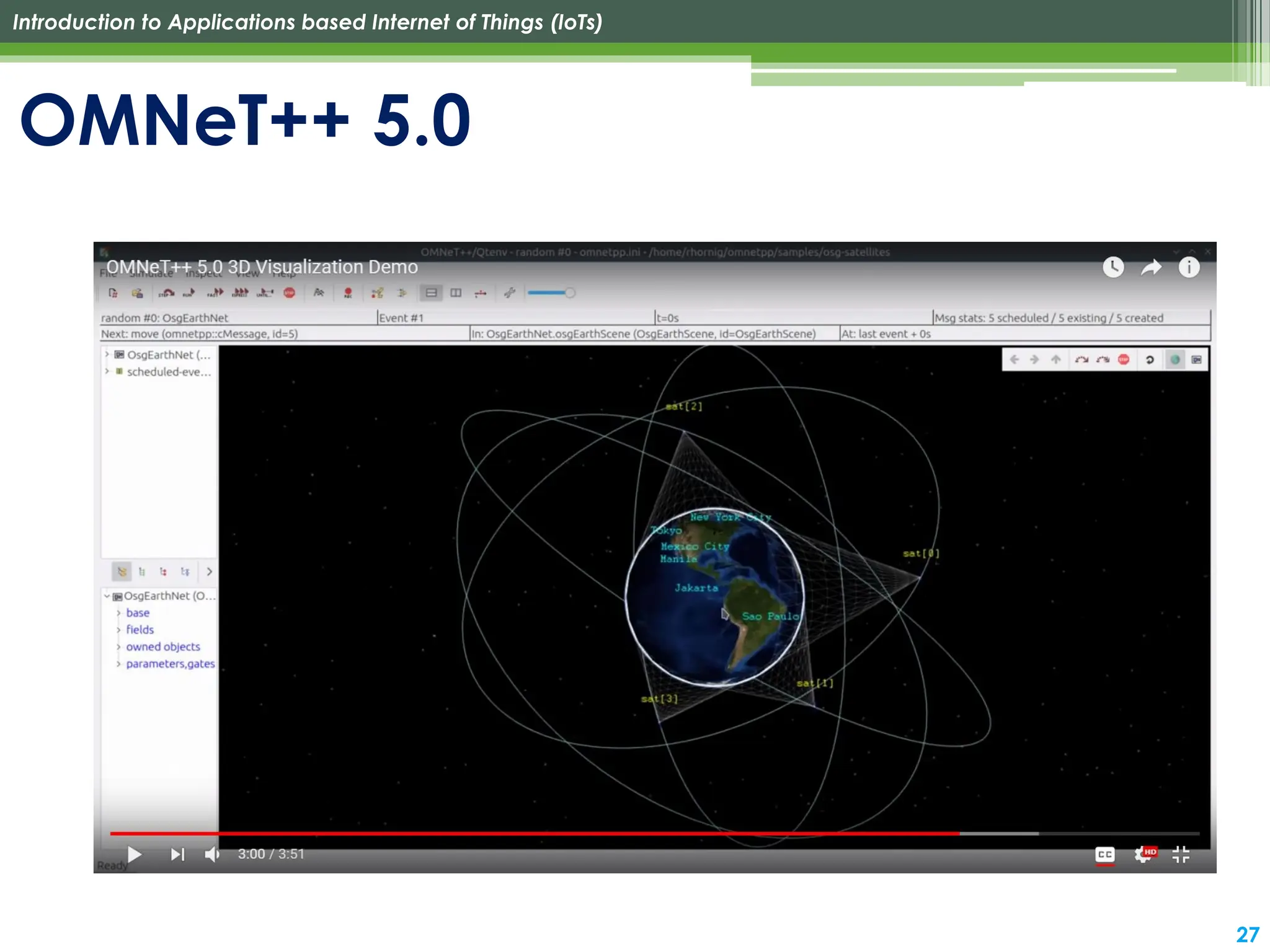Switch to 2D canvas view icon
The image size is (1270, 952).
click(x=1196, y=359)
